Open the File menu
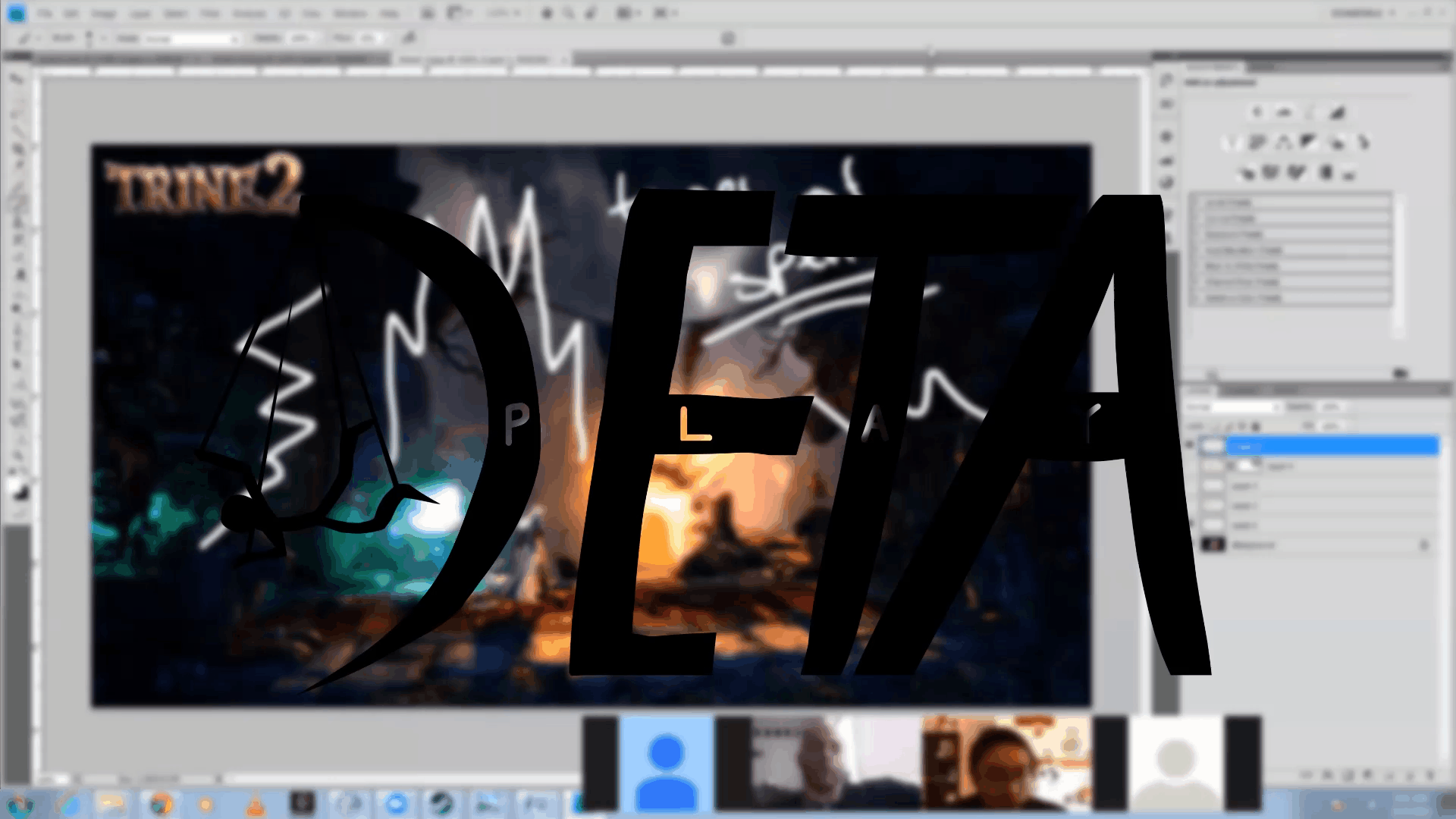Image resolution: width=1456 pixels, height=819 pixels. point(45,14)
